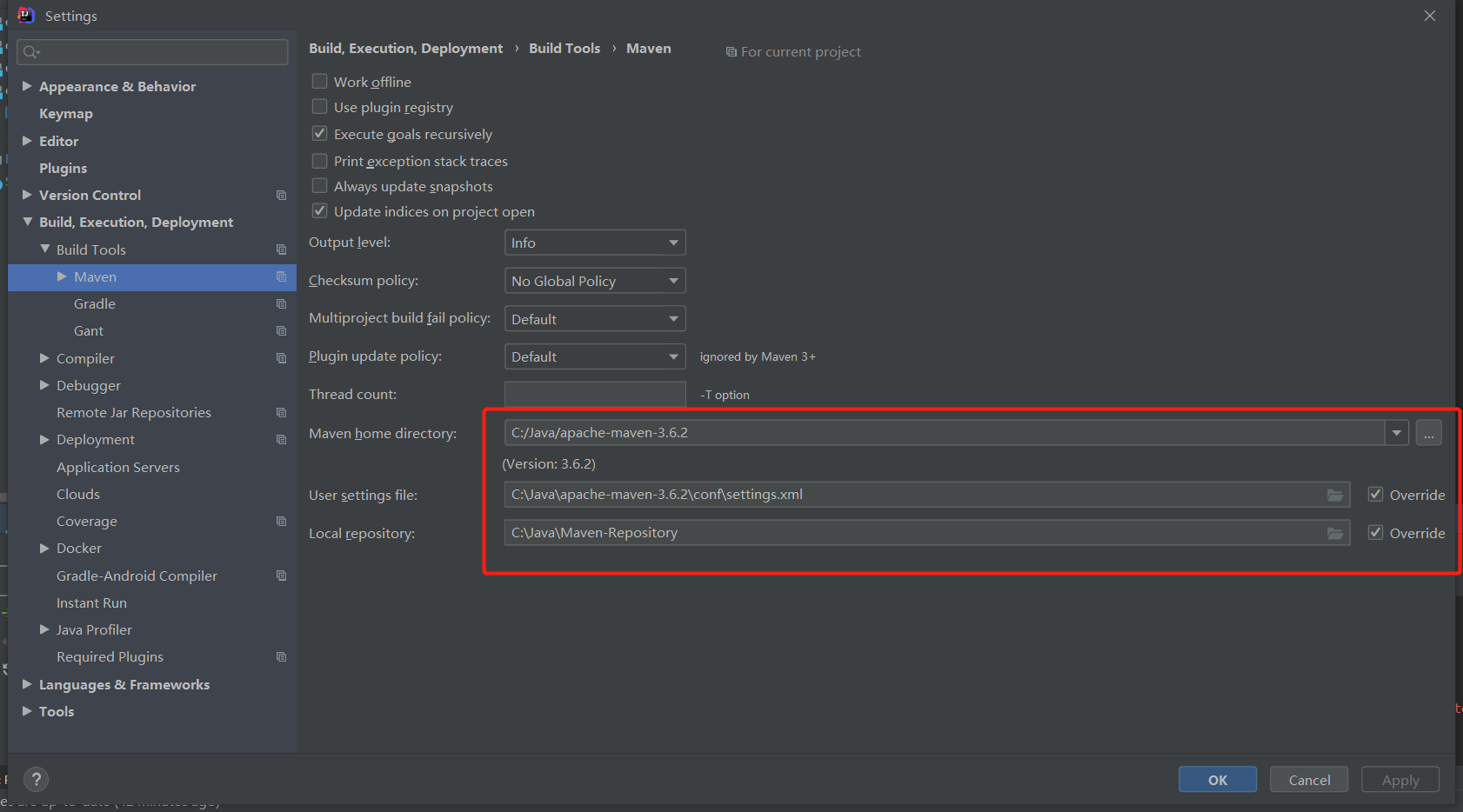Toggle Override for User settings file
The image size is (1463, 812).
click(x=1375, y=494)
